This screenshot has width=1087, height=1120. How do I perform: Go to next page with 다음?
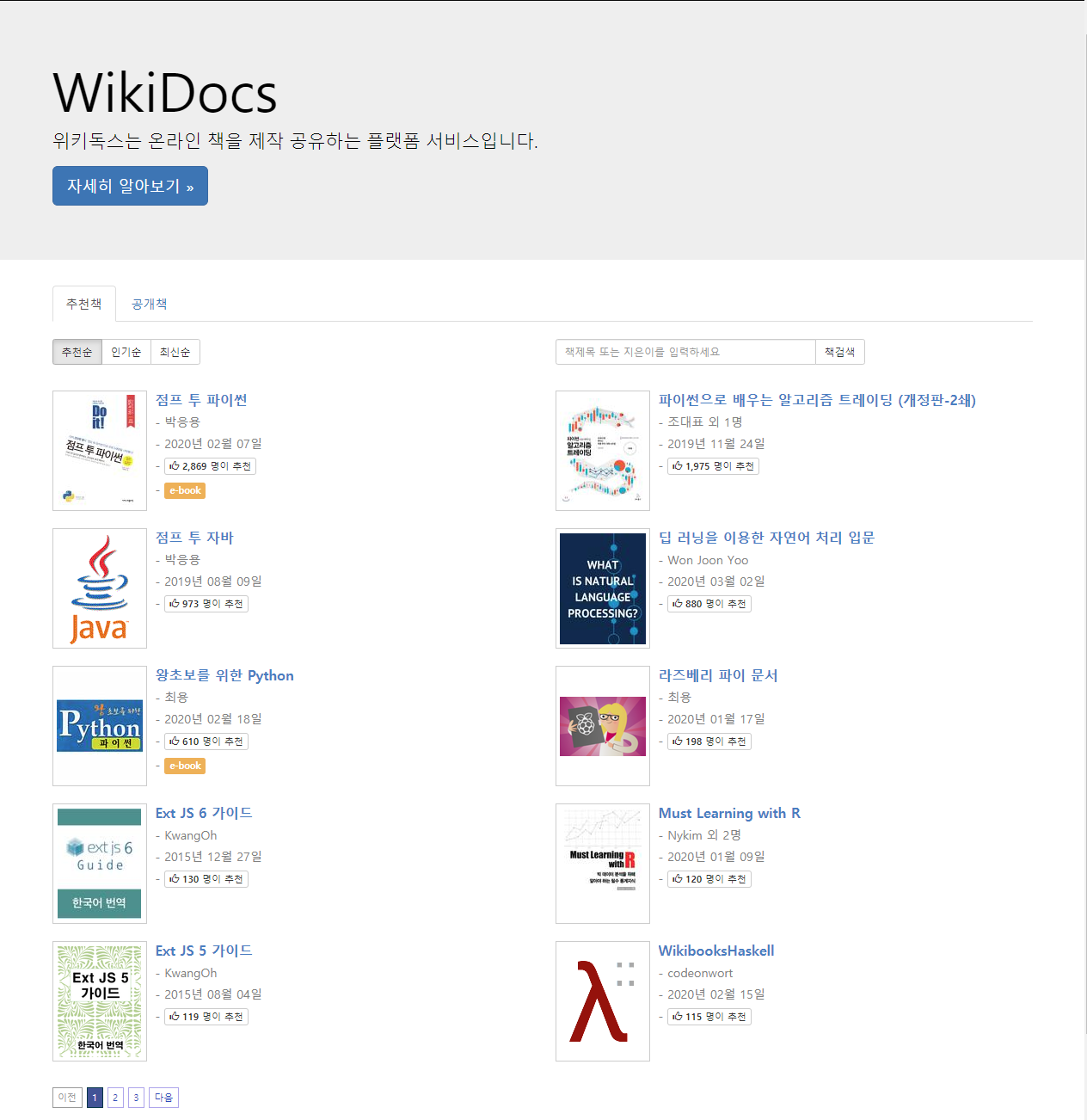point(163,1098)
